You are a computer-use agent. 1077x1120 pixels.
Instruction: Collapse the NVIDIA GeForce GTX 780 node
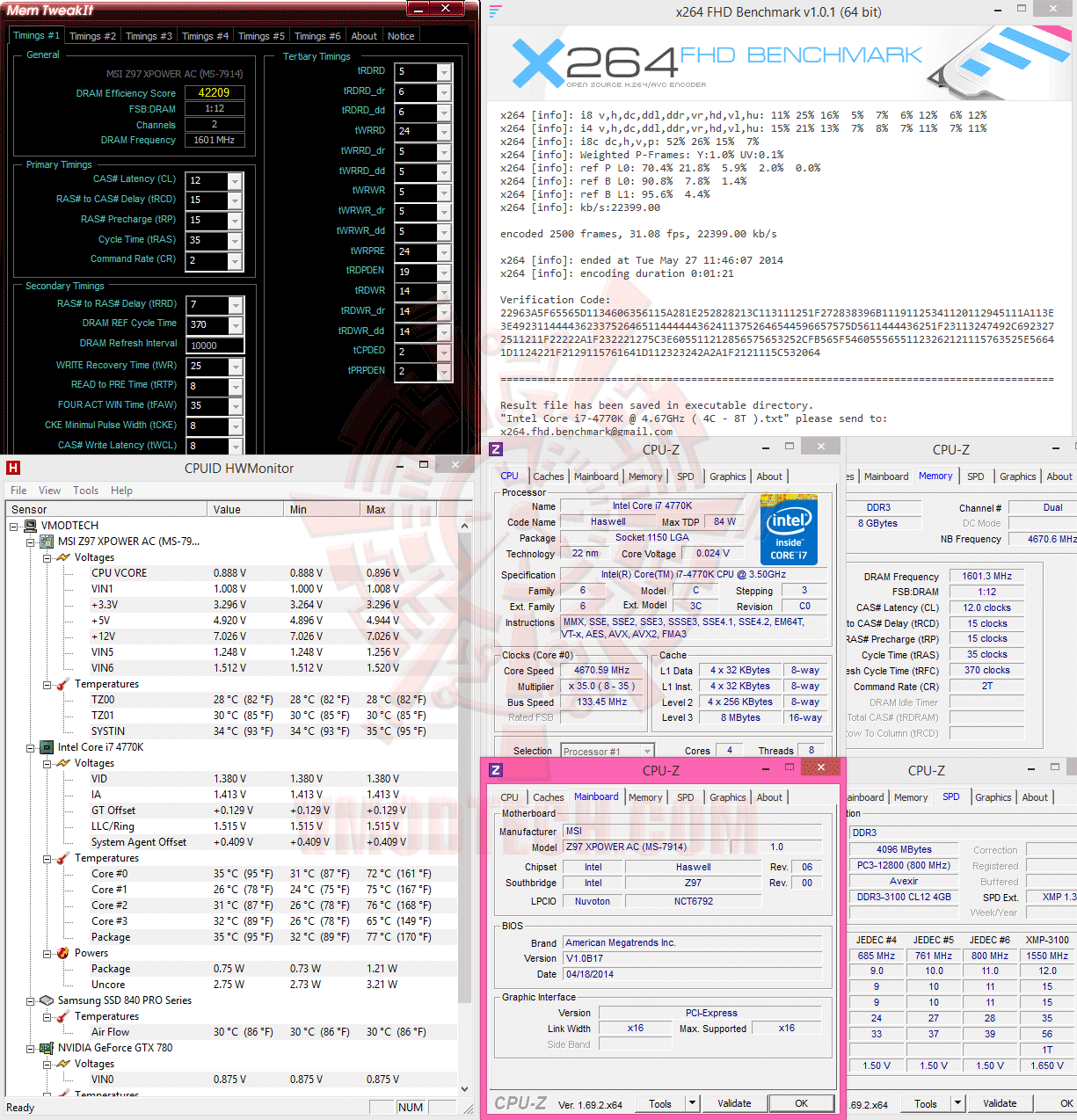(x=30, y=1048)
